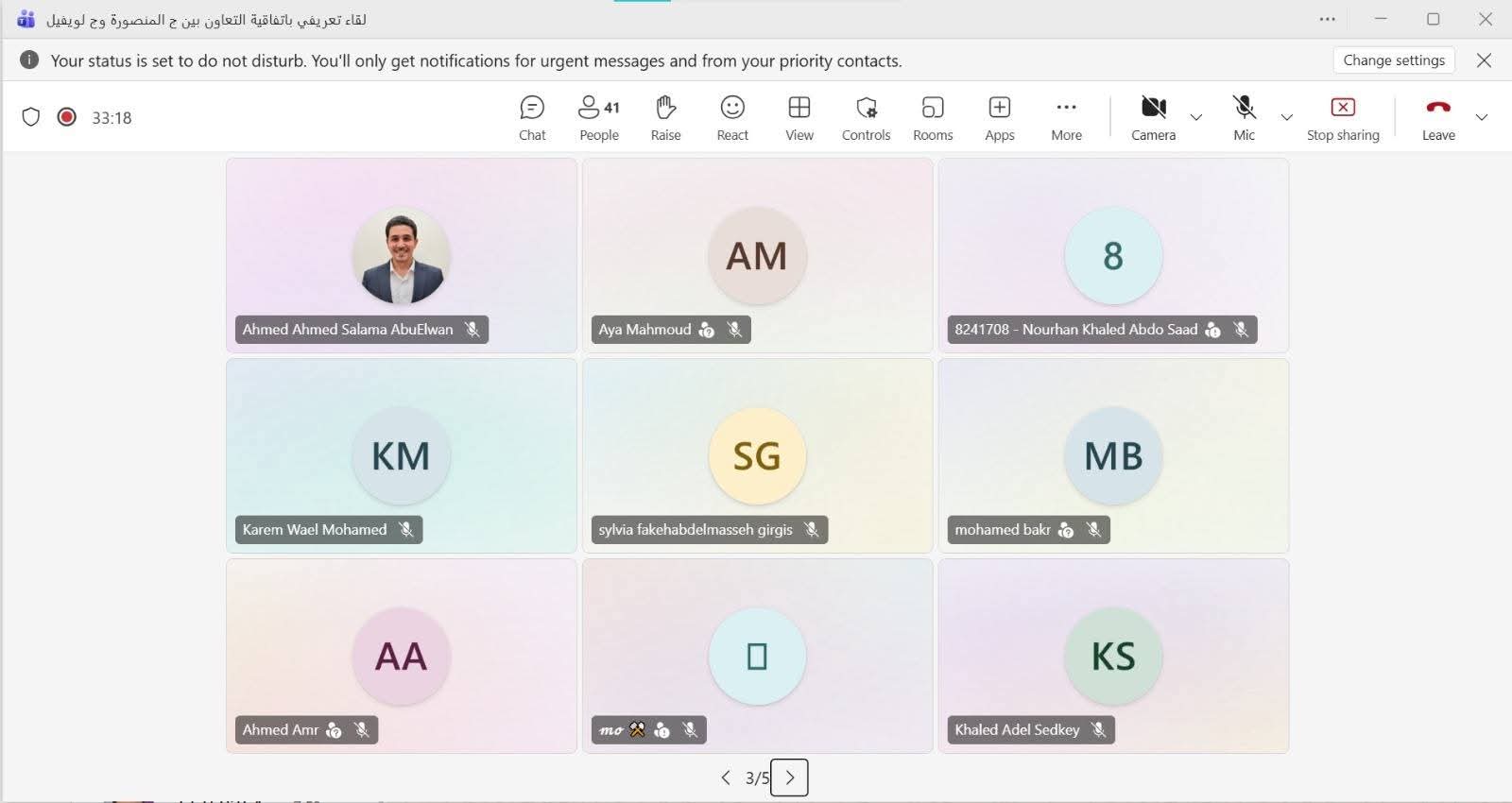
Task: Open the title bar ellipsis menu
Action: 1328,19
